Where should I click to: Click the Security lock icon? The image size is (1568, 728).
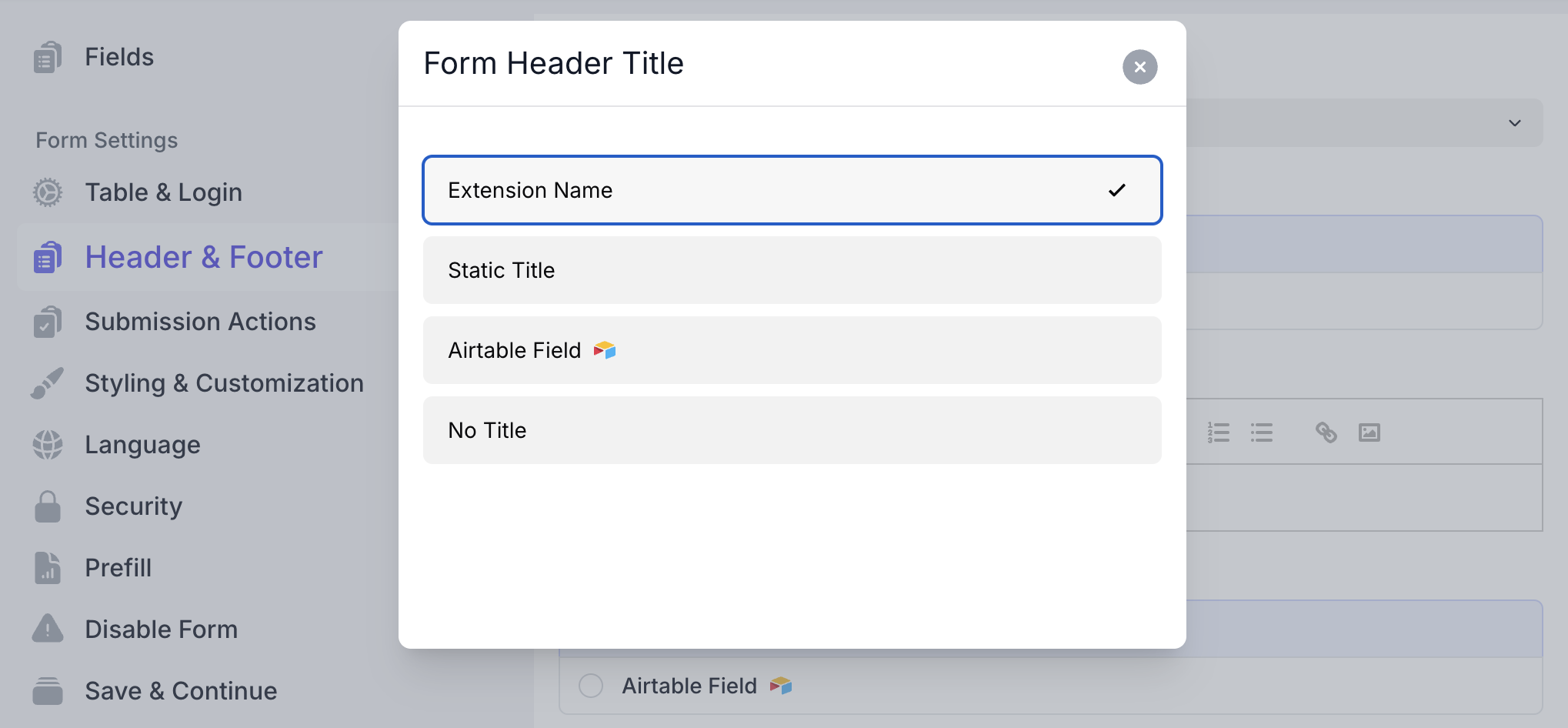pyautogui.click(x=48, y=506)
